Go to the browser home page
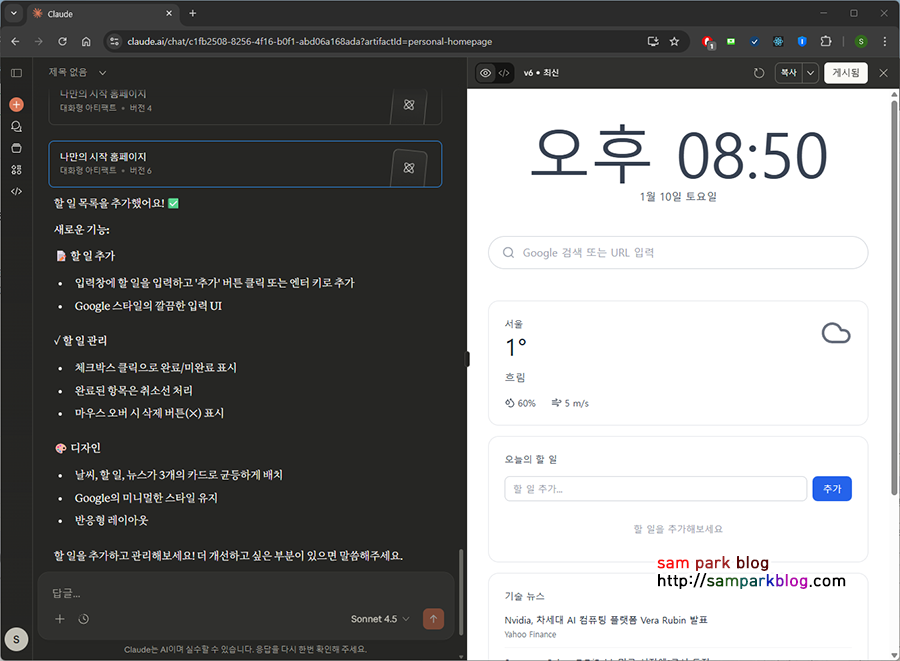 click(86, 41)
